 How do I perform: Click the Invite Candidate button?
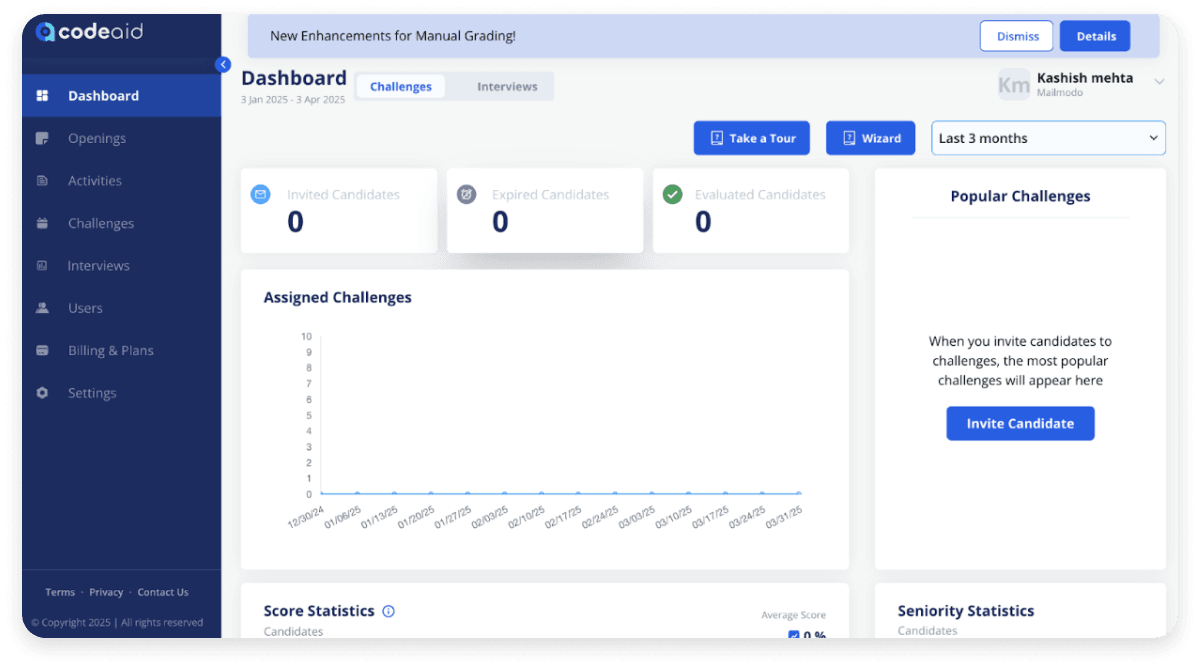[1020, 423]
